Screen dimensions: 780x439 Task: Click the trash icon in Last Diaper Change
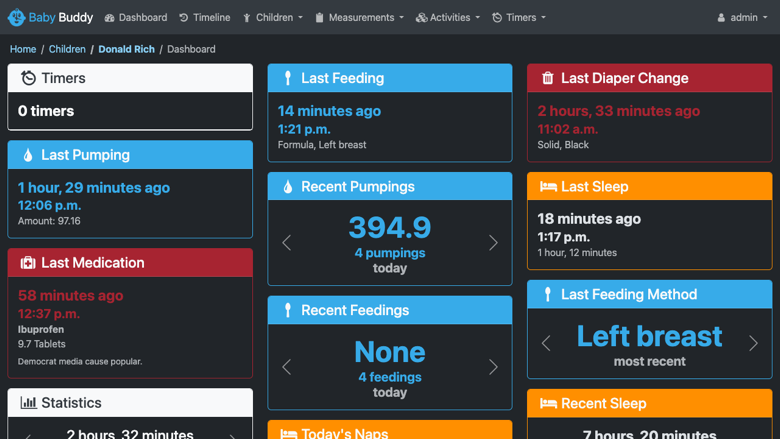pos(548,78)
